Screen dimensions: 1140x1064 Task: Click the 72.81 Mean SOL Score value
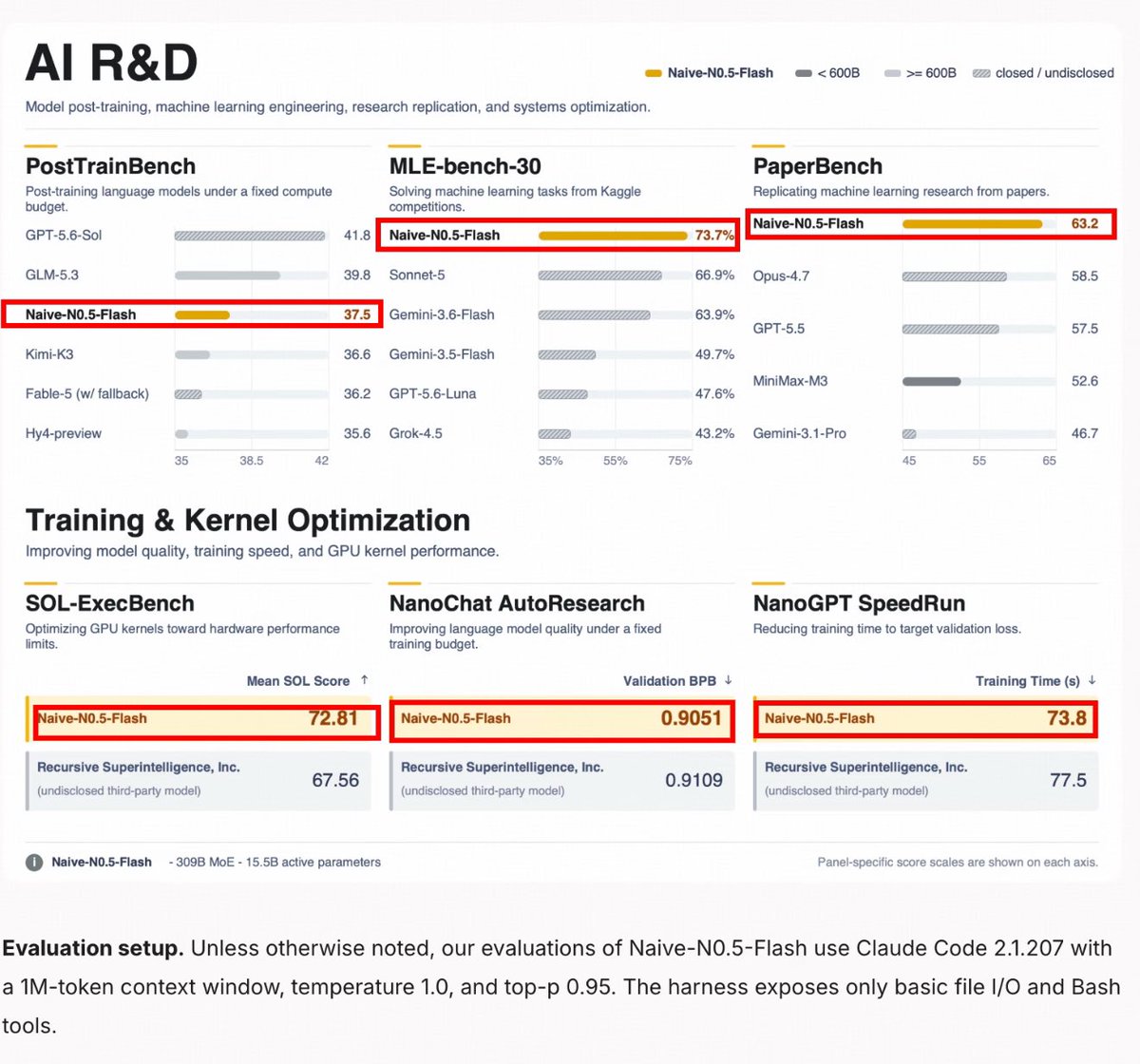(x=333, y=719)
